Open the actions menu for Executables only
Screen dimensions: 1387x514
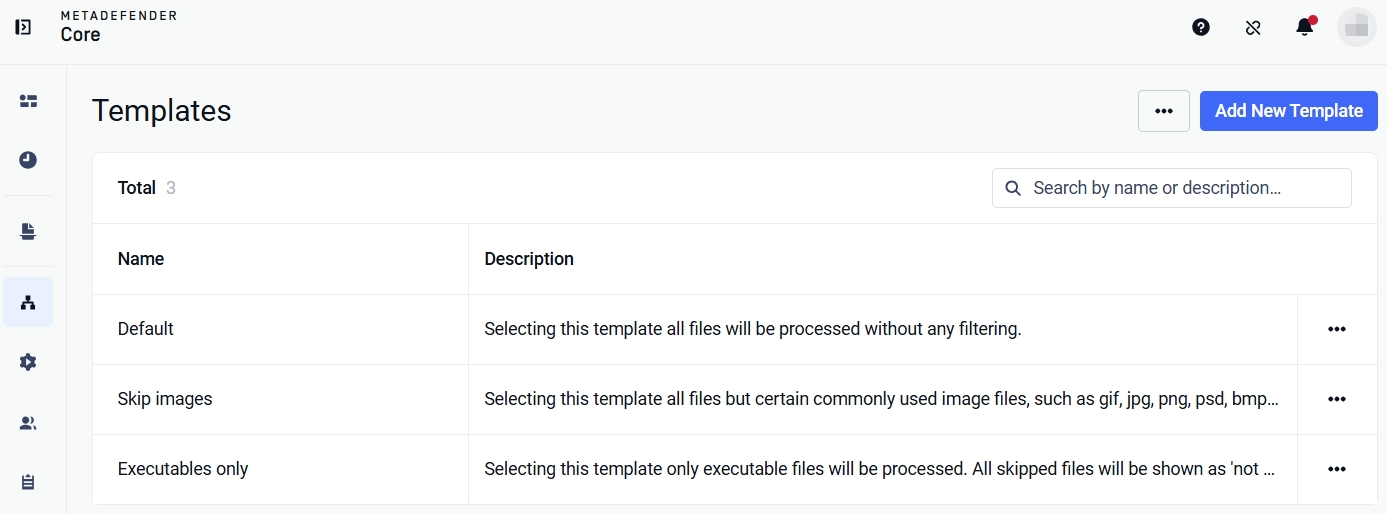[x=1337, y=469]
